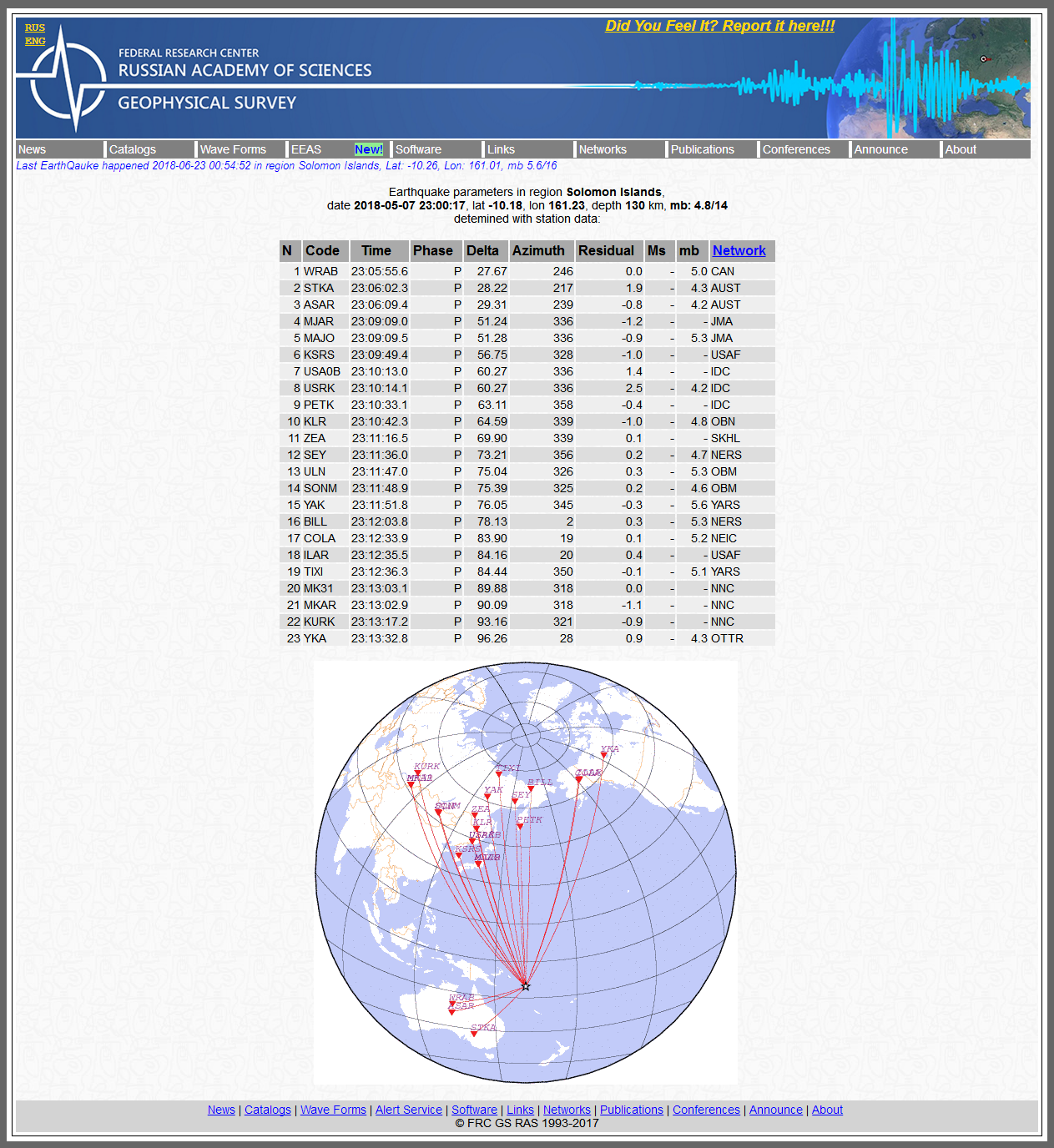Select station code MK31 in the table
Viewport: 1054px width, 1148px height.
pos(318,588)
